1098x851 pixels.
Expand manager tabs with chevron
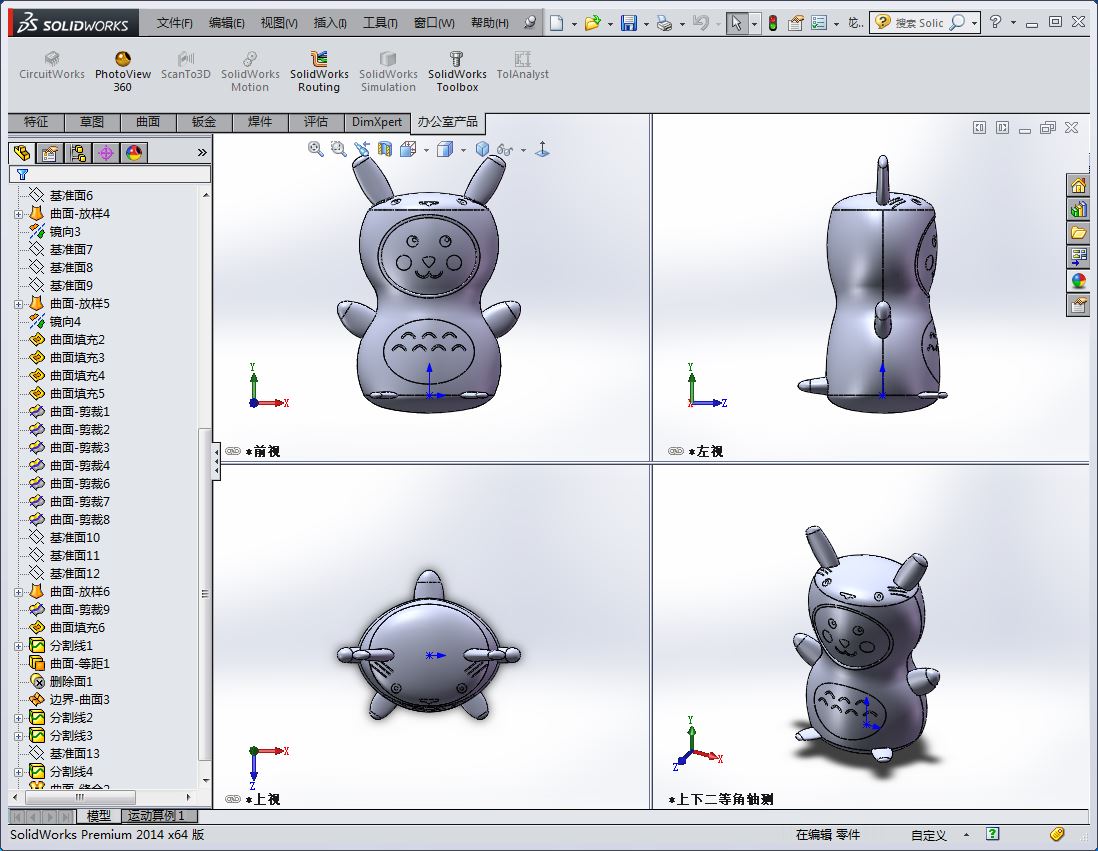(202, 153)
